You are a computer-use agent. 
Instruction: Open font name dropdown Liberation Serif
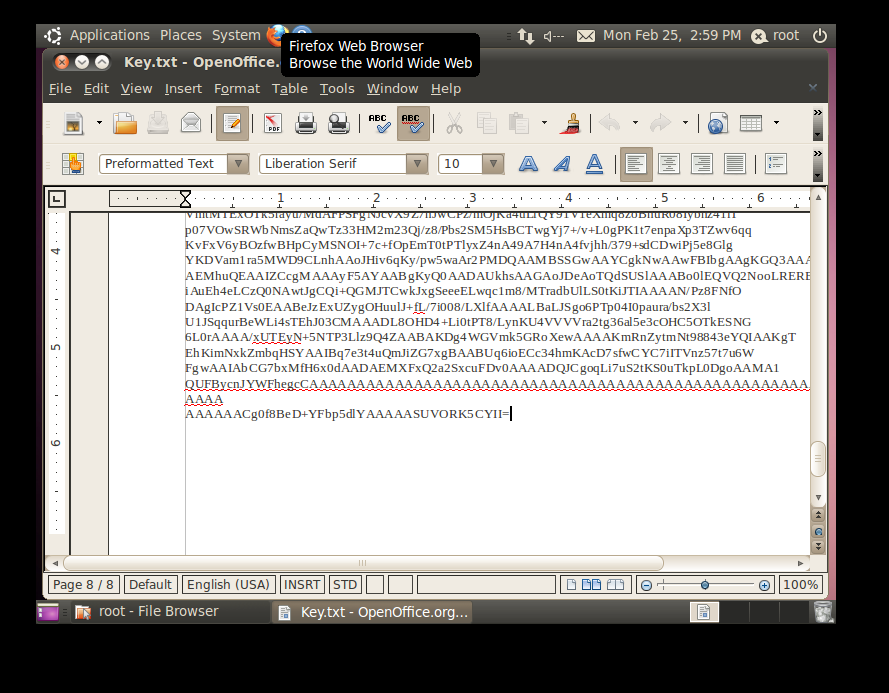[x=417, y=164]
